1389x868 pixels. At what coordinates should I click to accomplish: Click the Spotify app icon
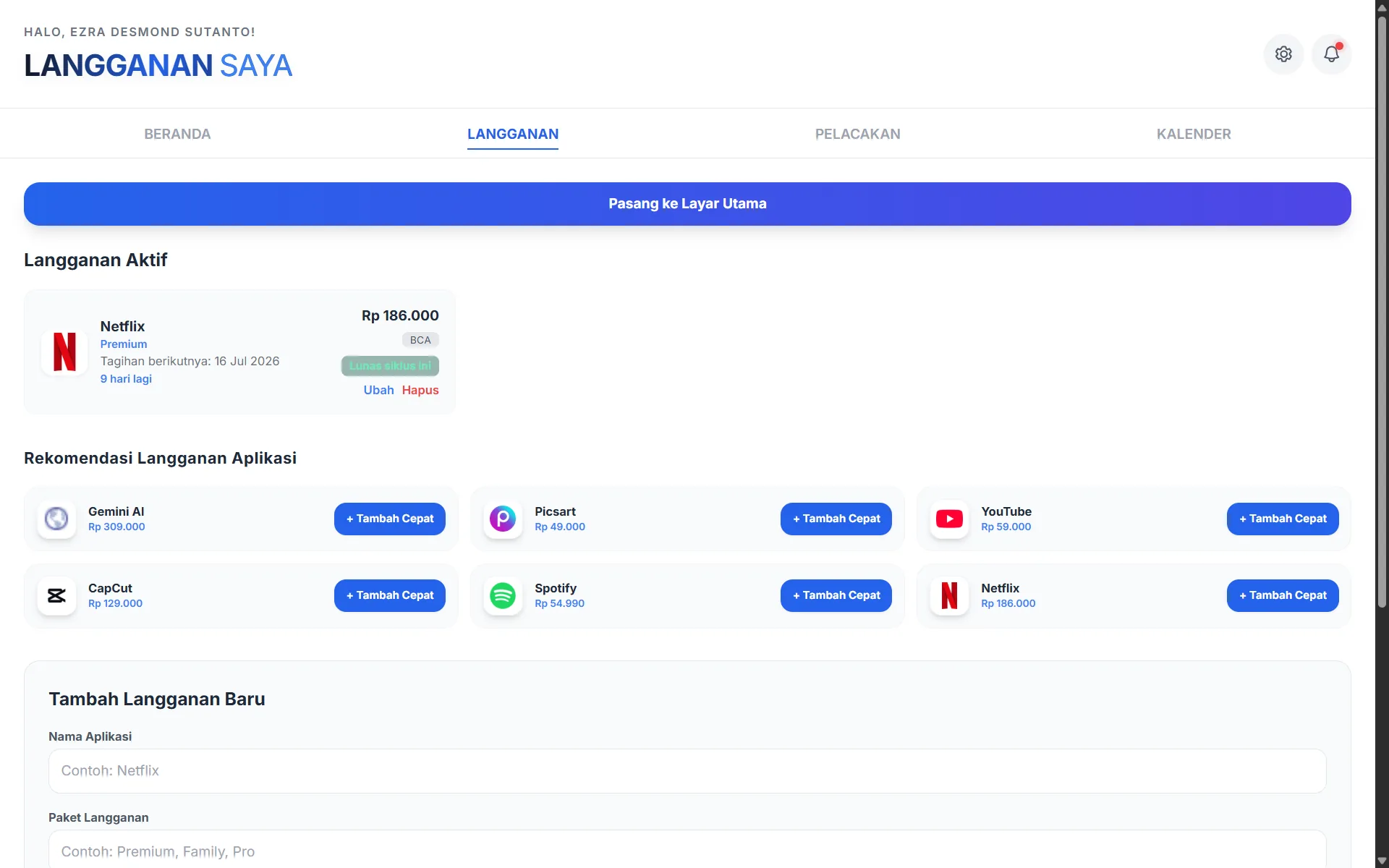503,595
